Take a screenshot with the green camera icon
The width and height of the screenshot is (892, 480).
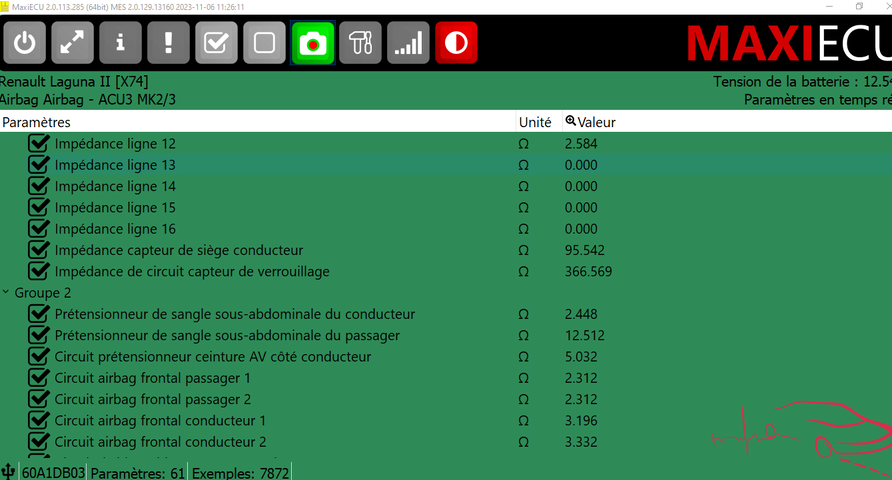click(x=312, y=43)
